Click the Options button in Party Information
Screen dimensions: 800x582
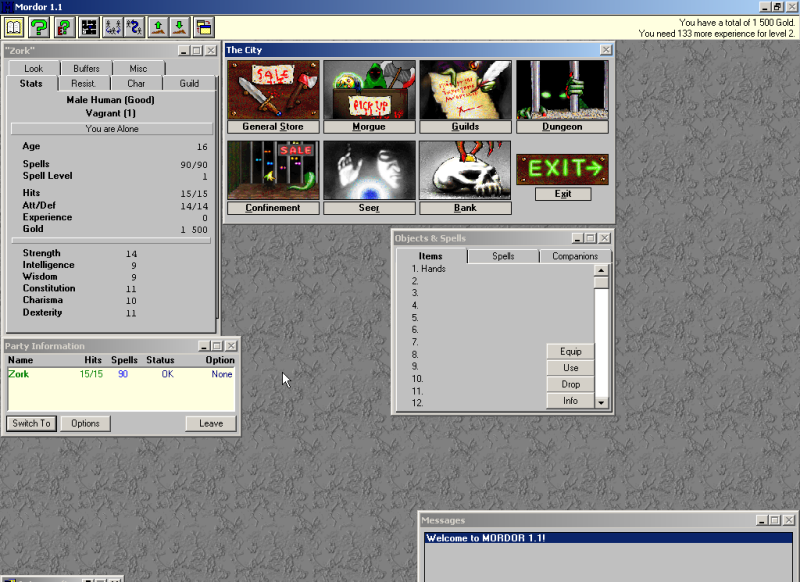85,423
